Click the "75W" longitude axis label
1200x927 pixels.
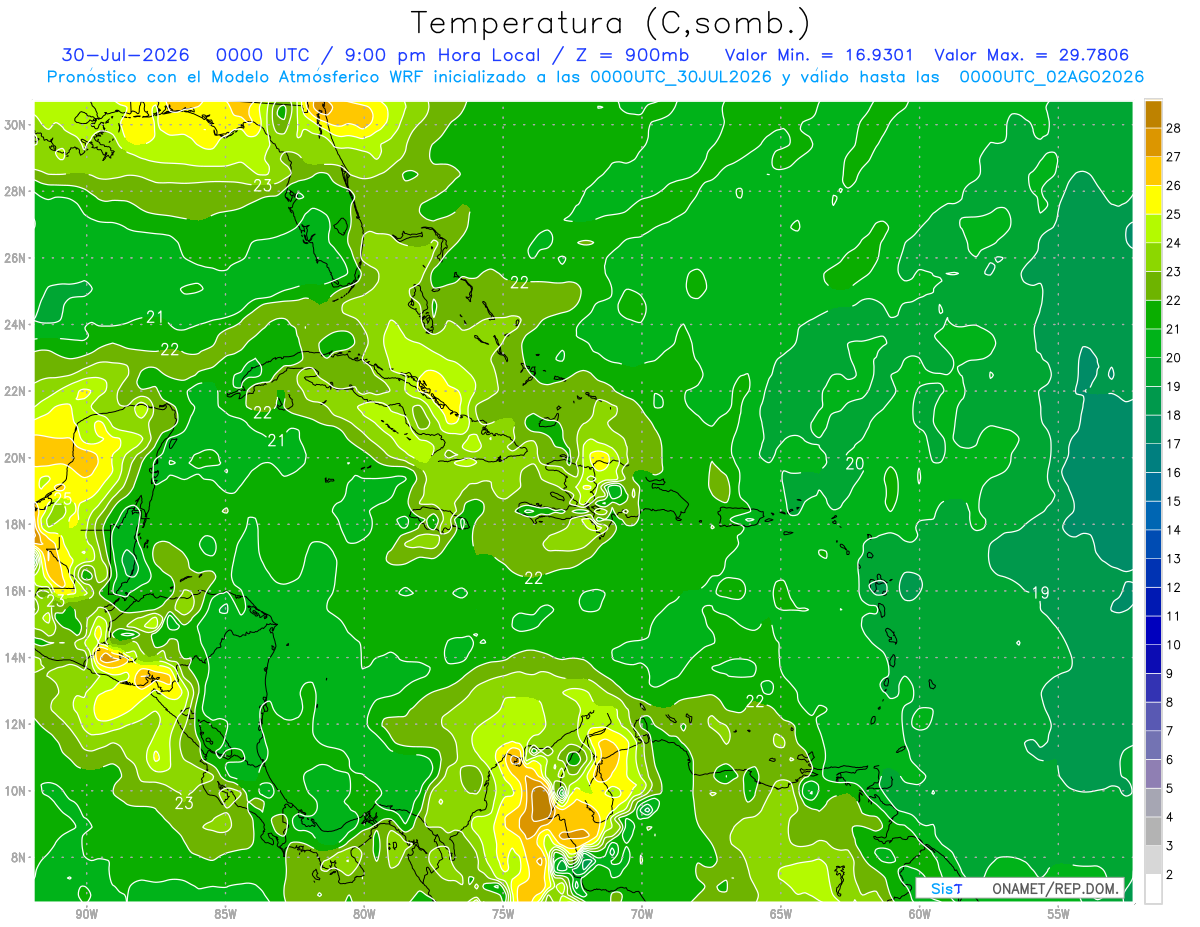503,914
